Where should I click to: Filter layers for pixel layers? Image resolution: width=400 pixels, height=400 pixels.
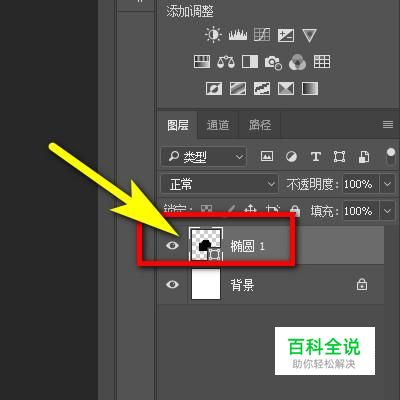[x=267, y=156]
